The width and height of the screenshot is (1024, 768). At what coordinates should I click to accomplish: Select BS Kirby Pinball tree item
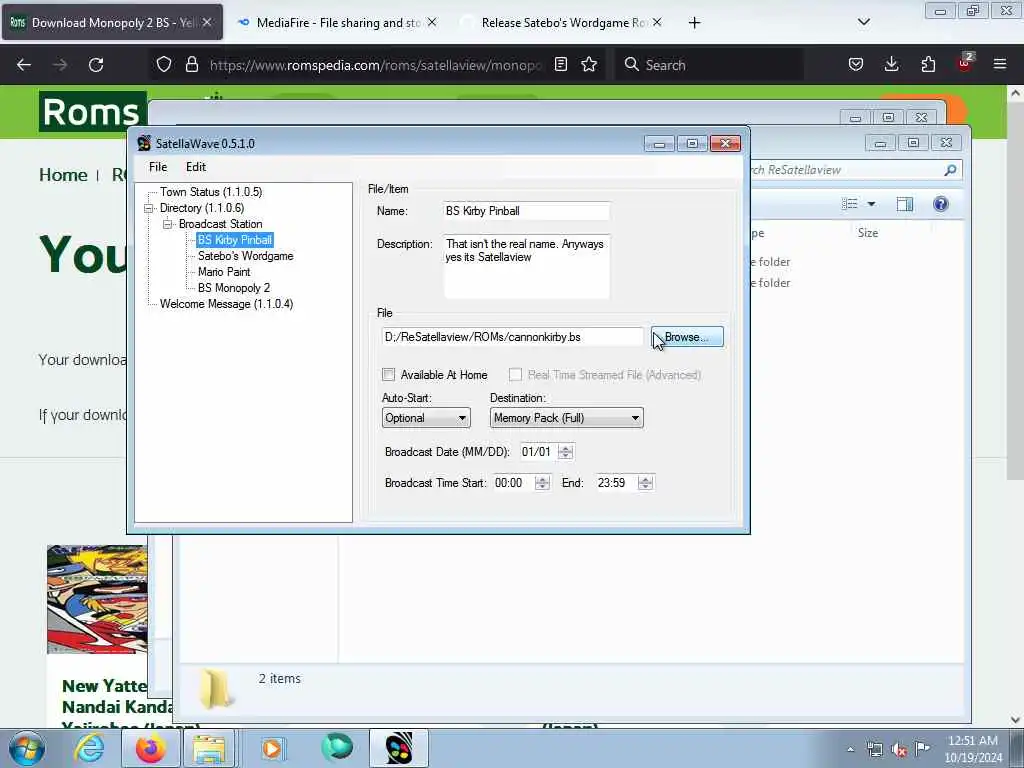pos(235,240)
